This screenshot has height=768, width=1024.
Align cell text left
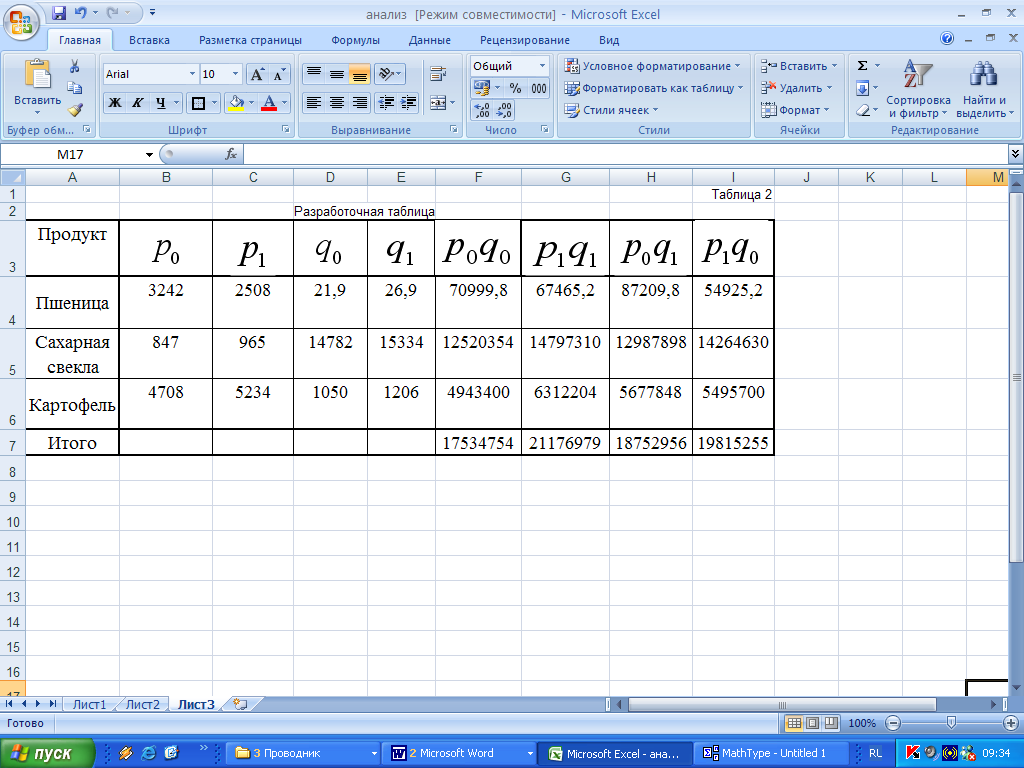(x=314, y=103)
